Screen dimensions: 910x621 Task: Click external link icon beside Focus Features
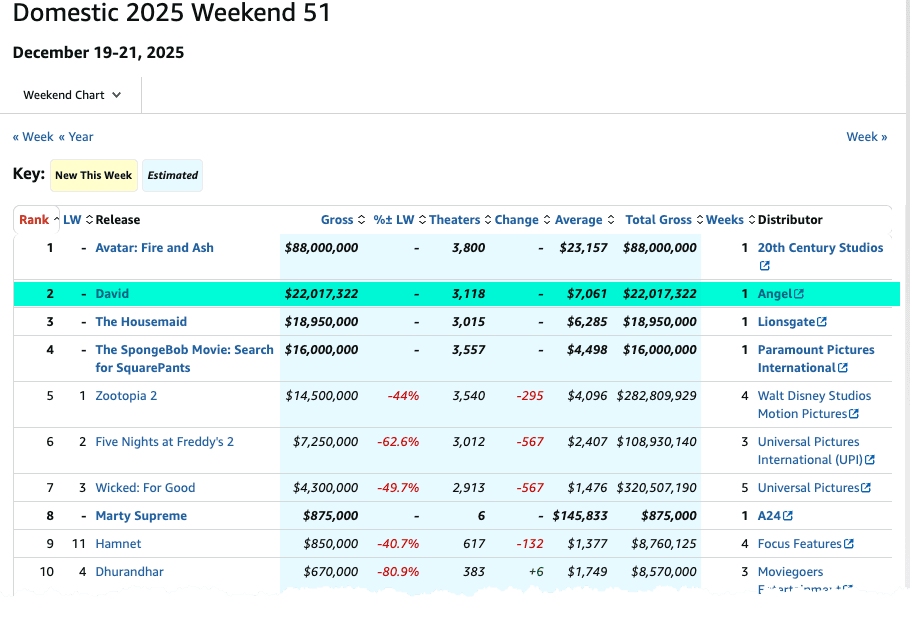pos(849,544)
